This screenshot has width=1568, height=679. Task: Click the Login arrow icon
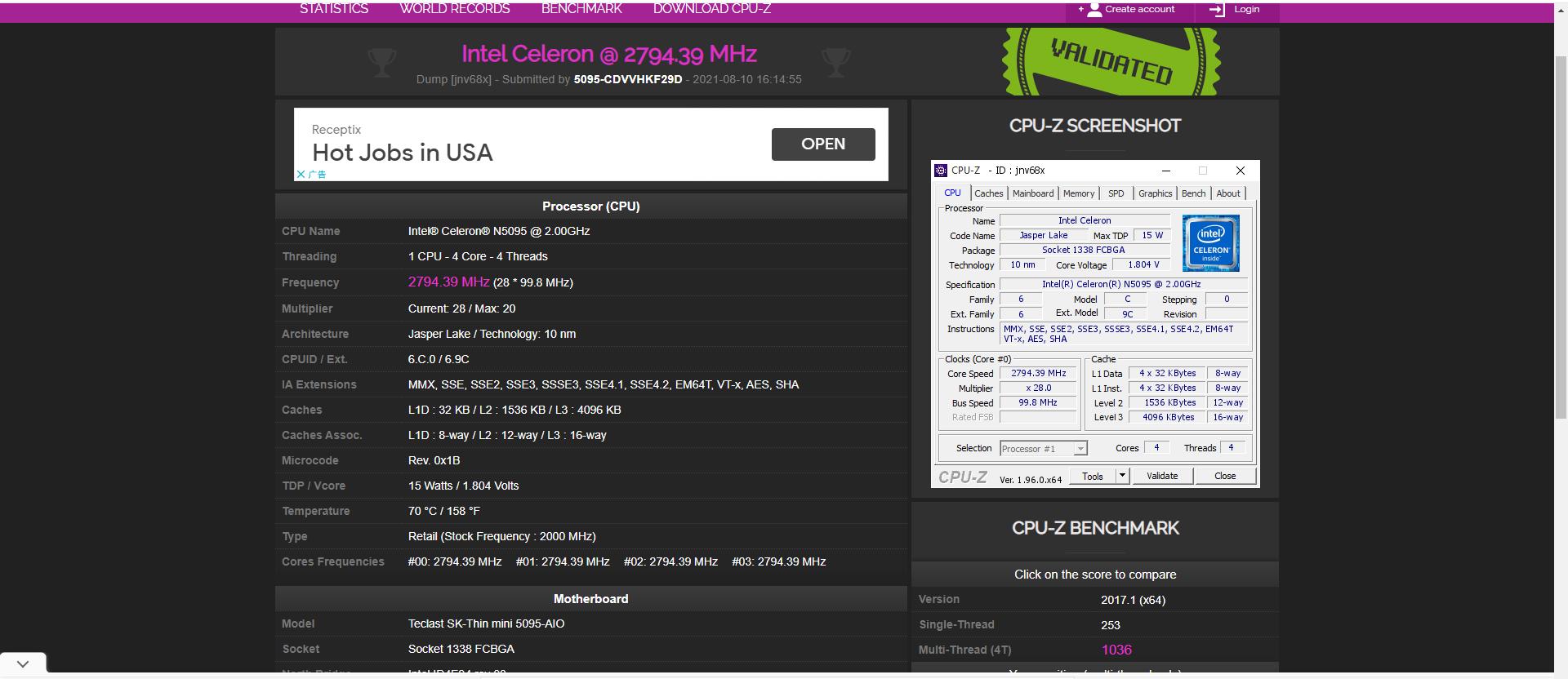pos(1217,10)
